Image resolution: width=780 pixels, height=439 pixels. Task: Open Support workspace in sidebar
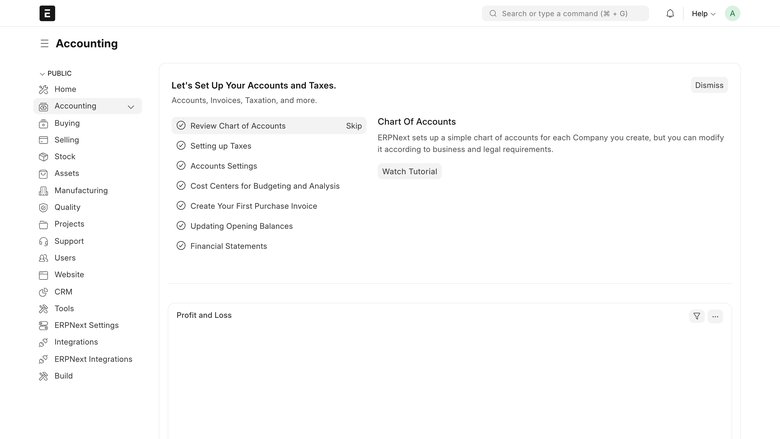[x=88, y=241]
